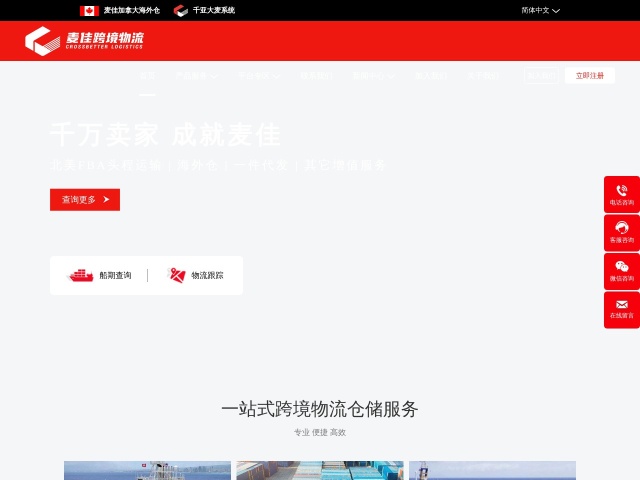
Task: Open 物流跟踪 logistics tracking
Action: point(207,276)
